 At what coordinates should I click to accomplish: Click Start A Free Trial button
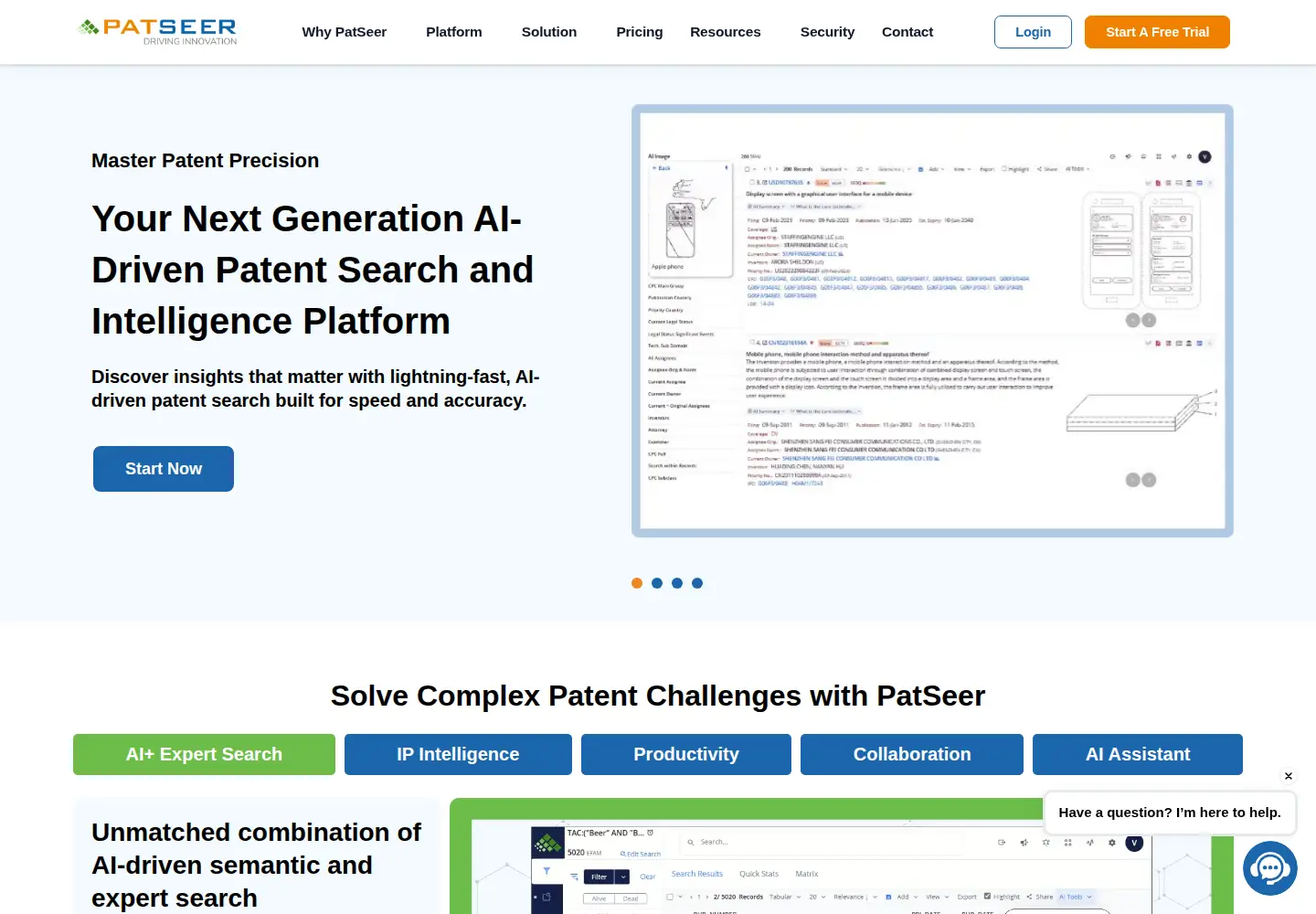(x=1157, y=32)
